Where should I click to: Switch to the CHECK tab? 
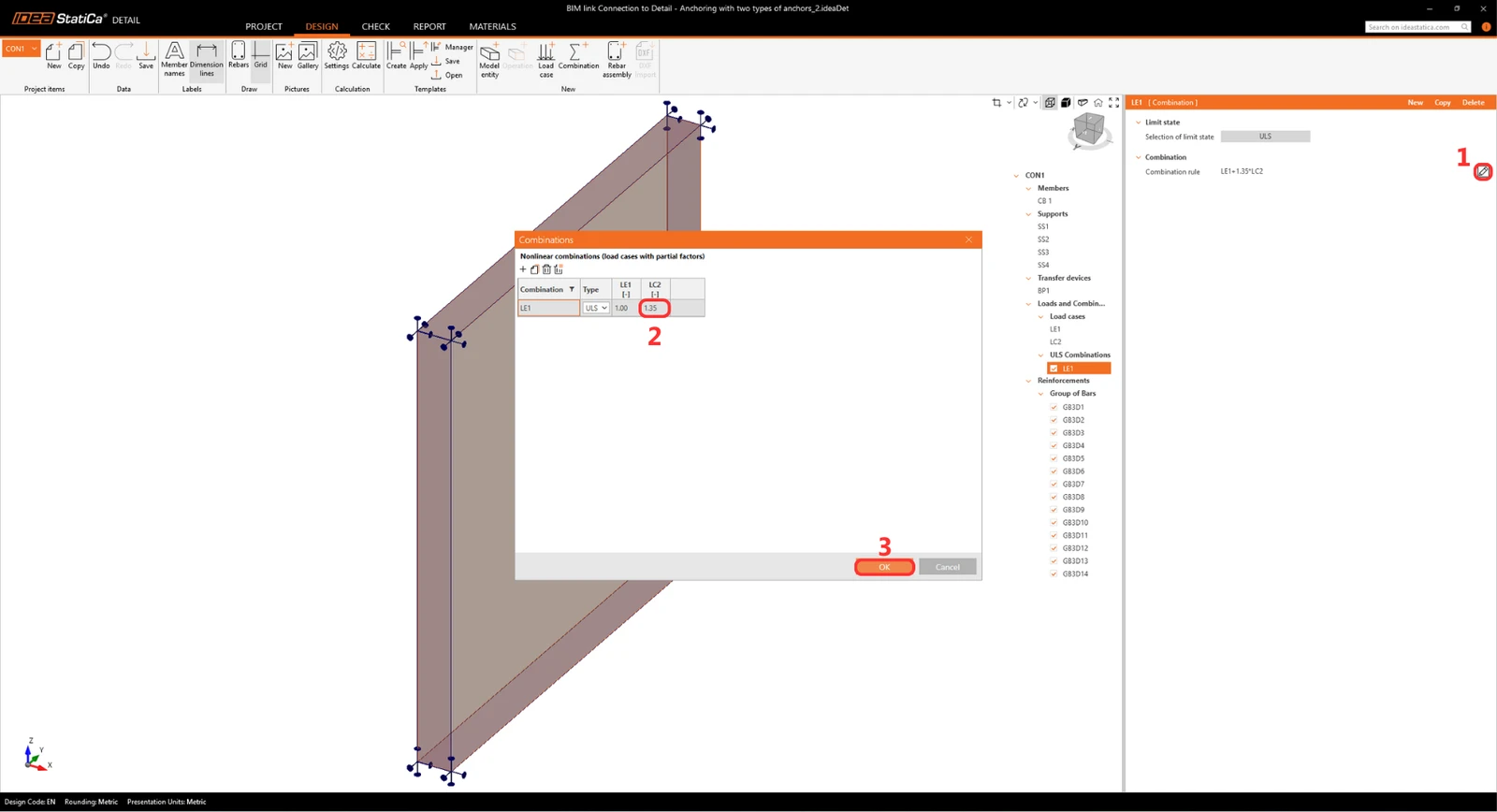[x=375, y=26]
